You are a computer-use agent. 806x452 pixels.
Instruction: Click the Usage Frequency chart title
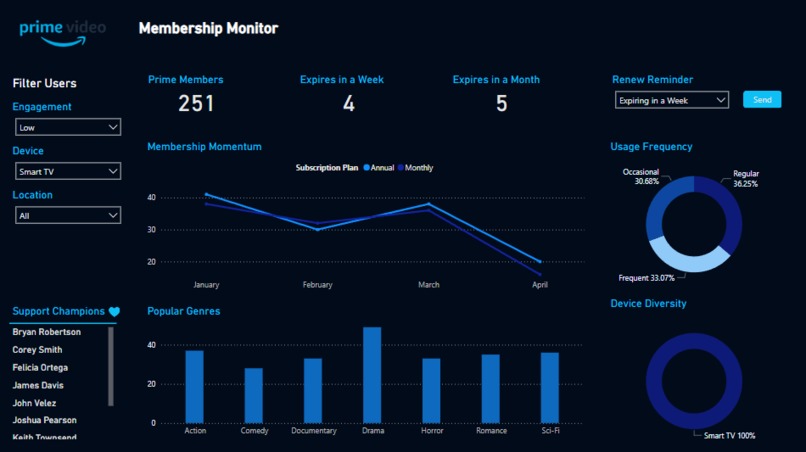click(x=651, y=147)
